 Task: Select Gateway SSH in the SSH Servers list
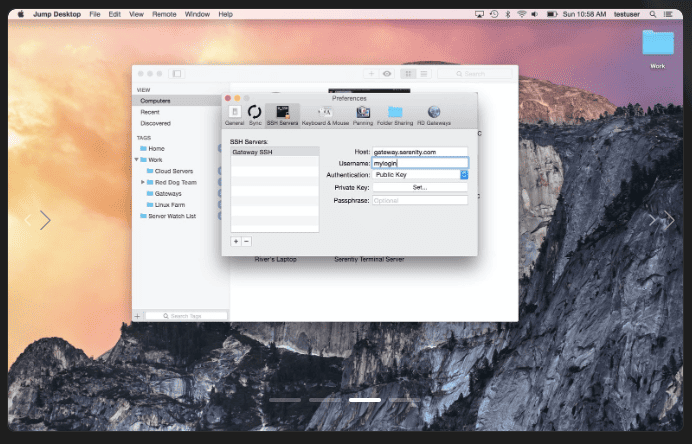tap(275, 152)
